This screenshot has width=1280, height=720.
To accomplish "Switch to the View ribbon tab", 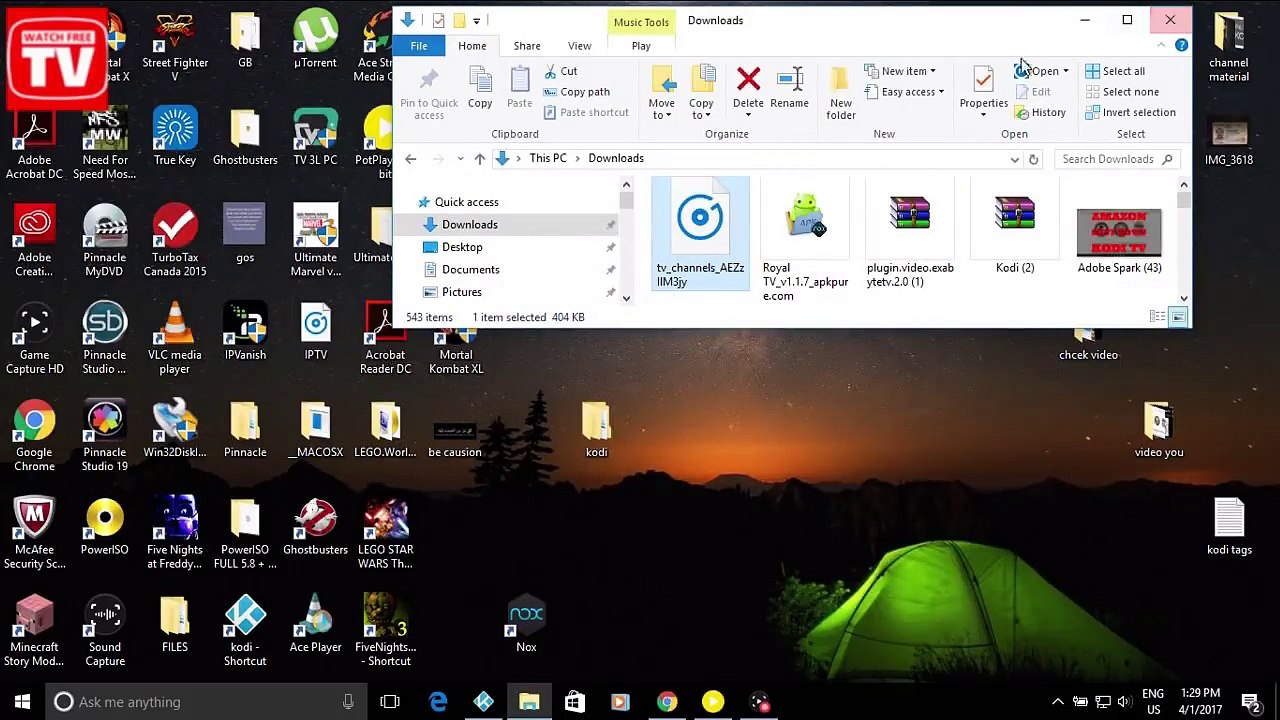I will pyautogui.click(x=579, y=46).
